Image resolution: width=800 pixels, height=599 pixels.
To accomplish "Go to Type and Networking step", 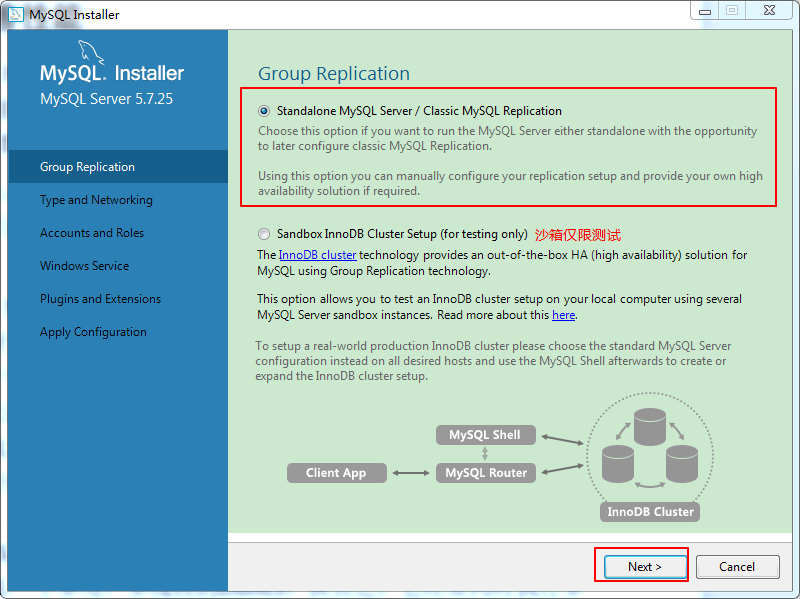I will coord(96,200).
